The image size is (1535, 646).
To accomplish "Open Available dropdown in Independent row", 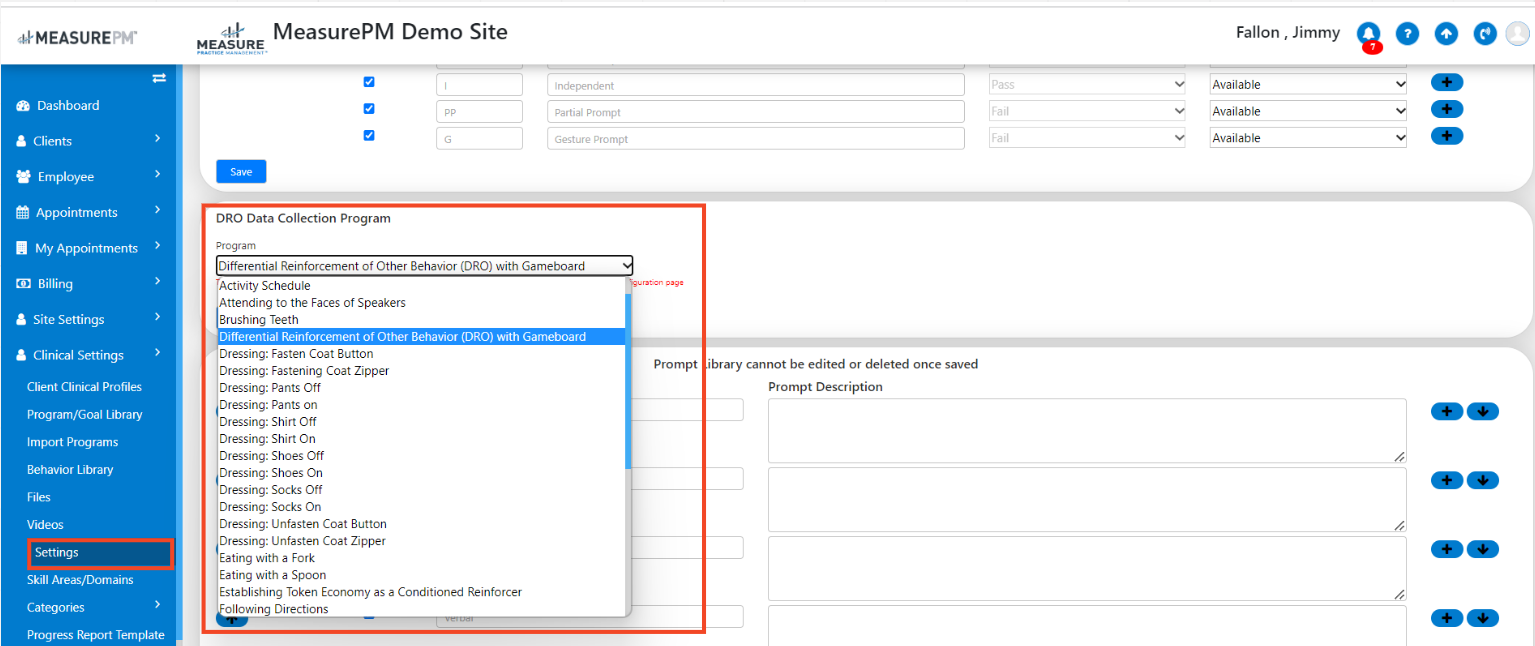I will tap(1308, 85).
